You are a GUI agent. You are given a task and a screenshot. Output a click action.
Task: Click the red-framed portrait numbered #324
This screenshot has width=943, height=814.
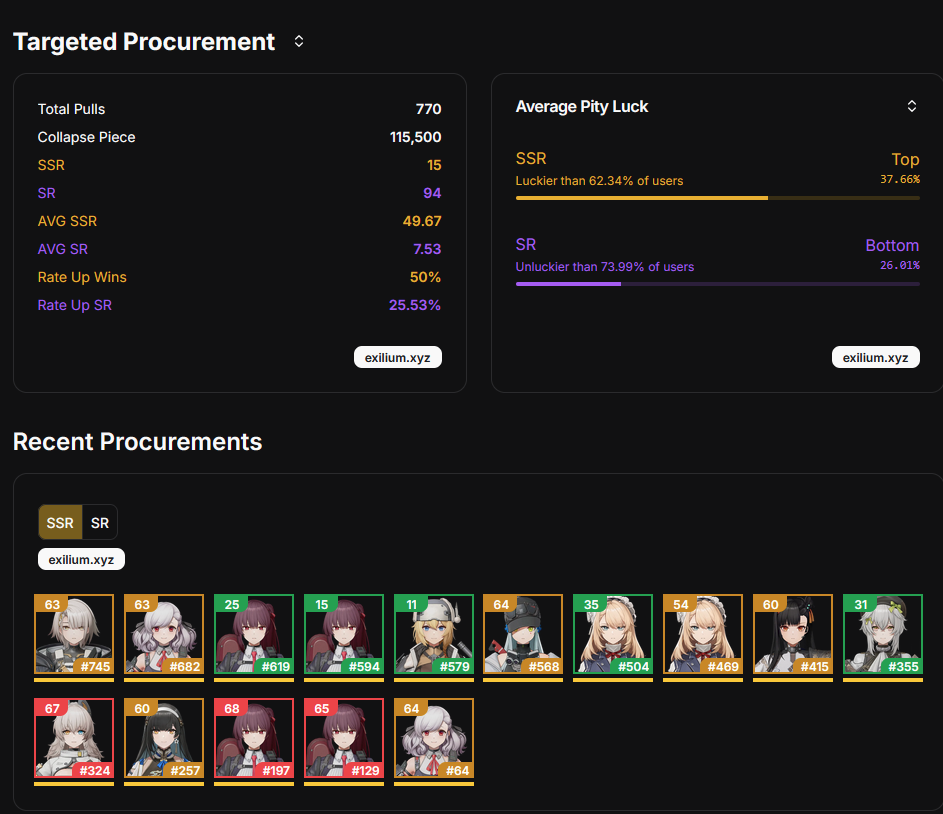(x=74, y=738)
